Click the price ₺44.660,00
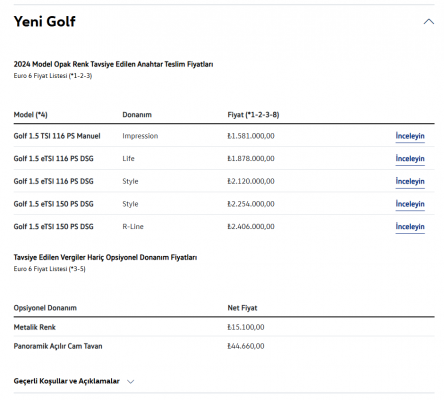The width and height of the screenshot is (444, 400). pos(246,346)
